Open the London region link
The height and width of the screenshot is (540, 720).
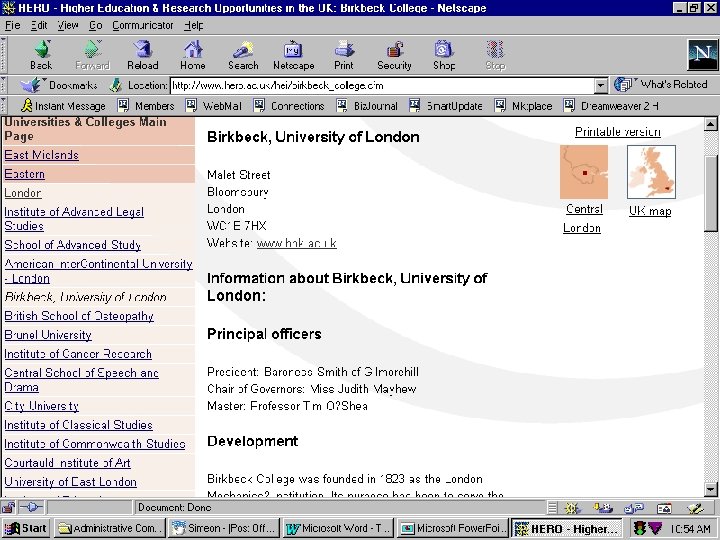pyautogui.click(x=23, y=193)
